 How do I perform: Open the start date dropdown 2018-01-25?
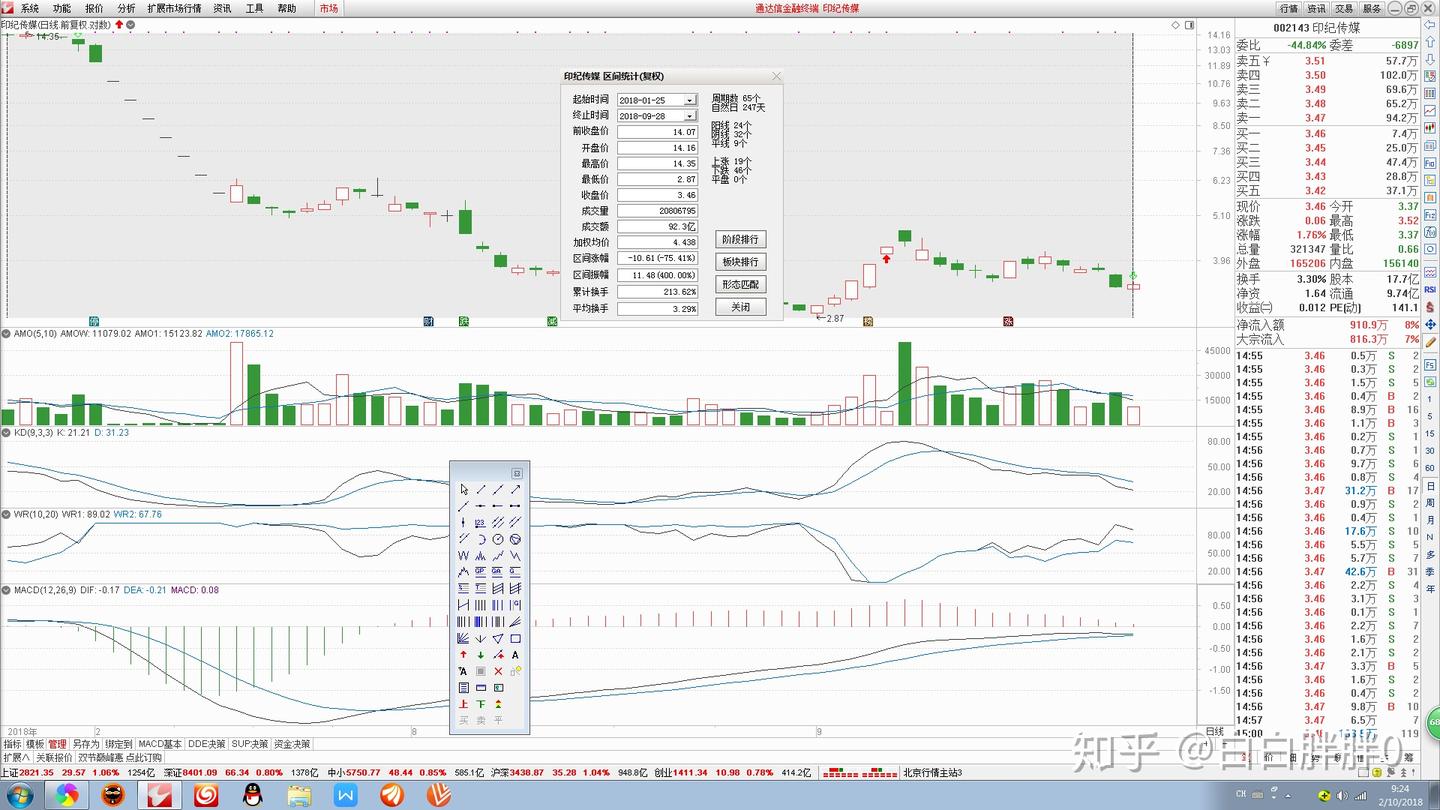click(x=690, y=100)
